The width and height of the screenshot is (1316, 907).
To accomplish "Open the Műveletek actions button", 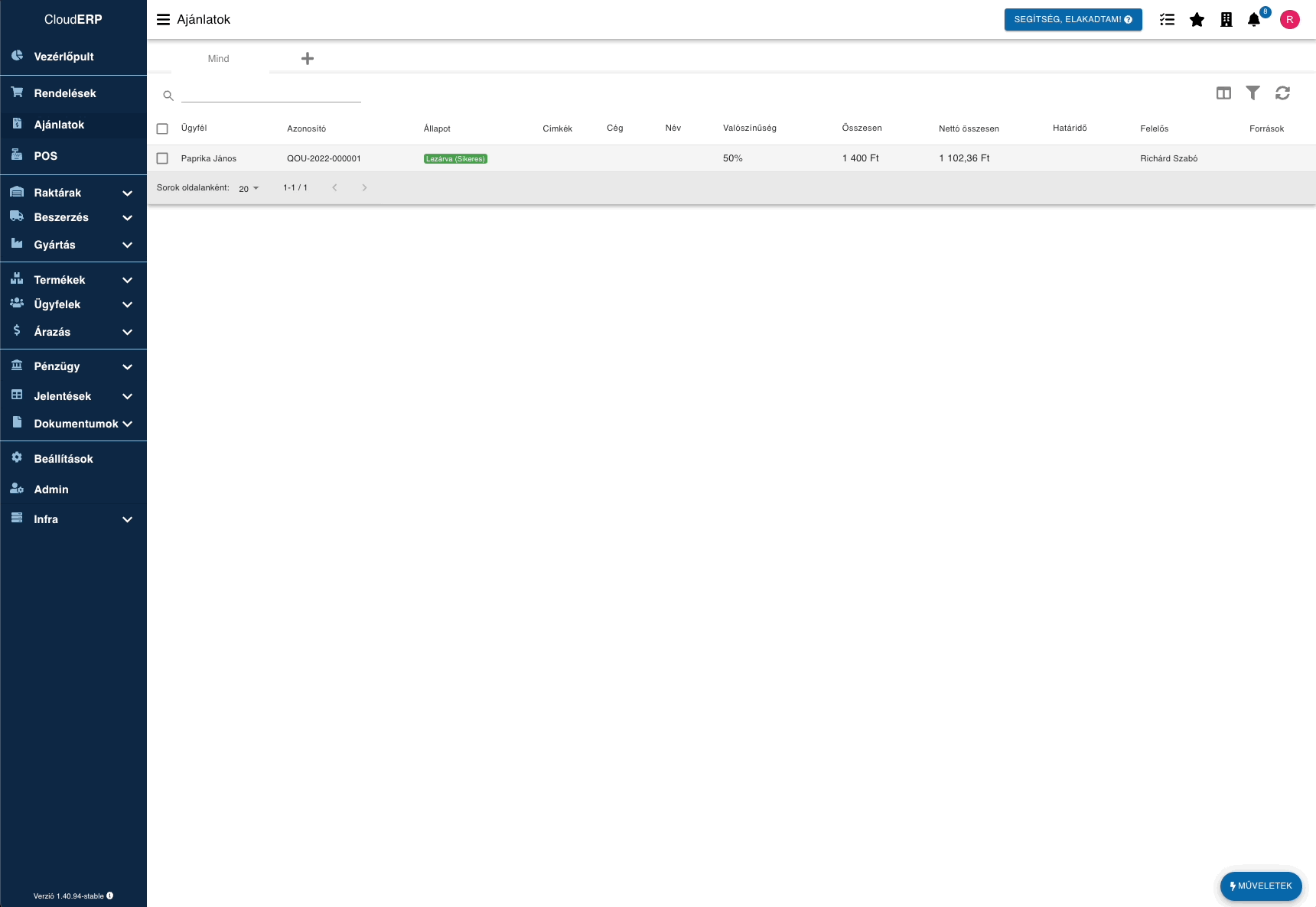I will click(x=1260, y=886).
